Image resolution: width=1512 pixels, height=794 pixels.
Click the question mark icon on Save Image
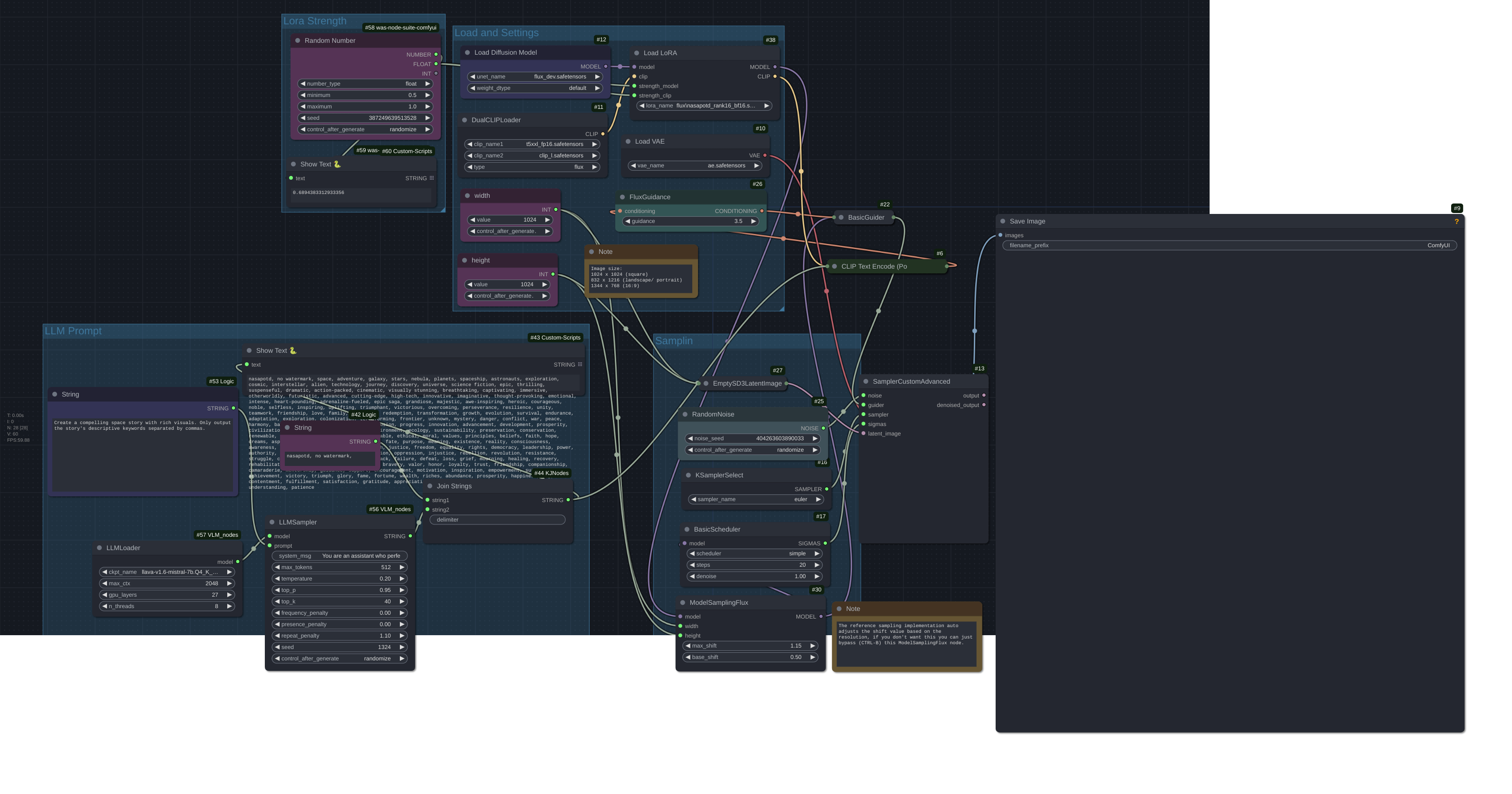(1456, 221)
